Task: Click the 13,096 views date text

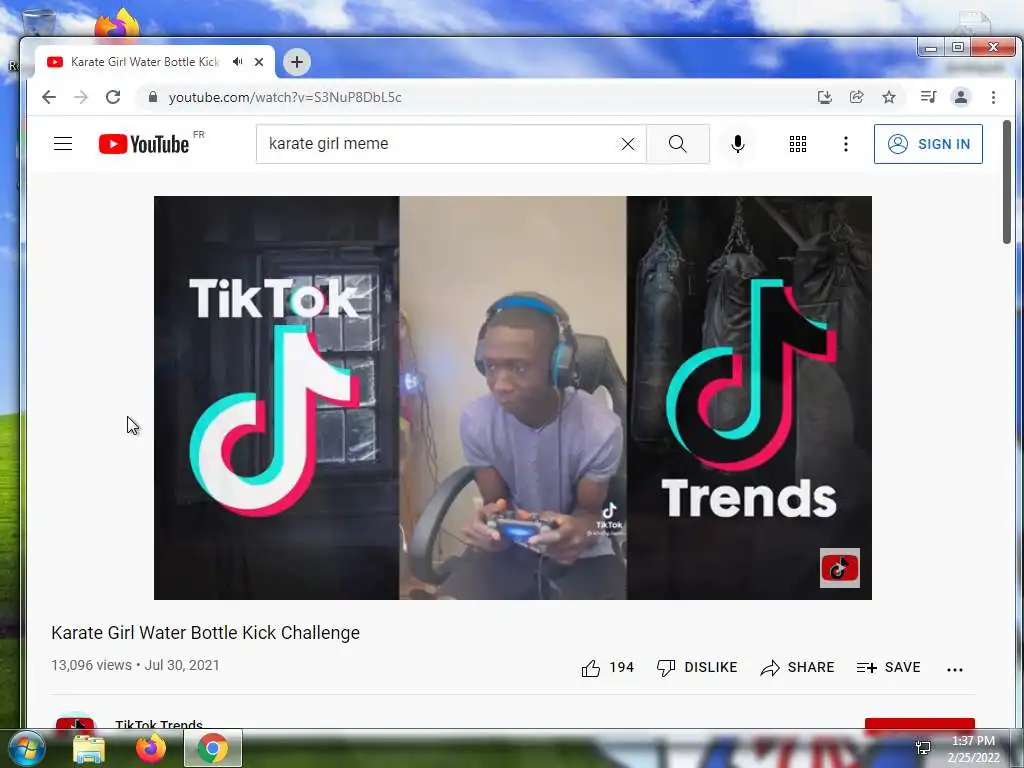Action: [x=135, y=665]
